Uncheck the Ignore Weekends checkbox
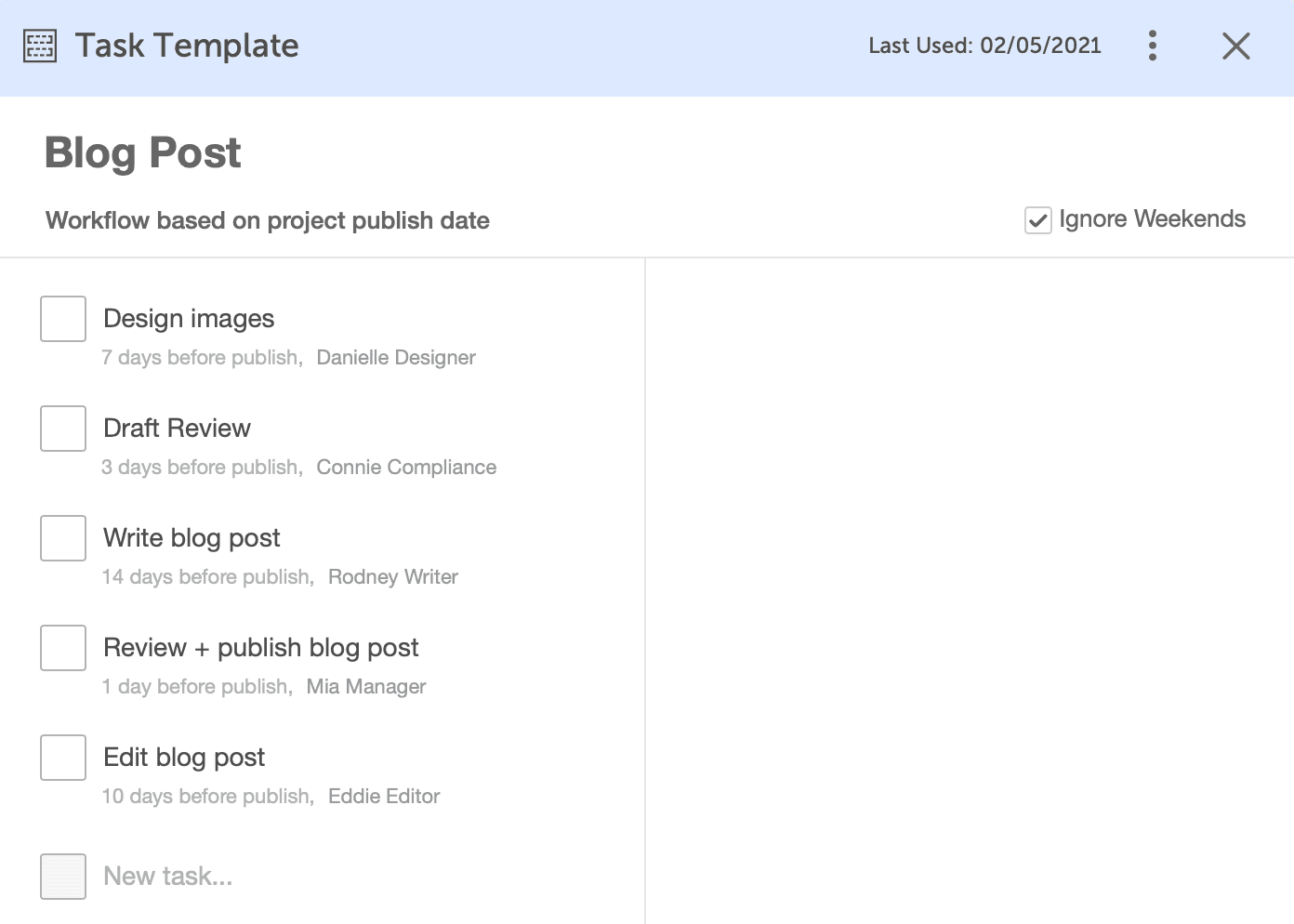The height and width of the screenshot is (924, 1294). [1037, 220]
